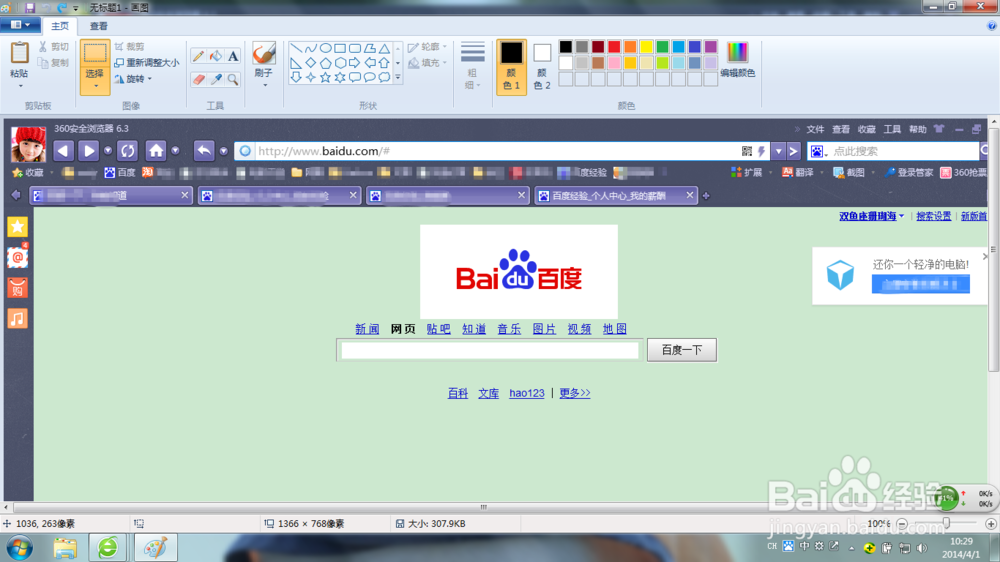Image resolution: width=1000 pixels, height=562 pixels.
Task: Open File Explorer from taskbar
Action: tap(65, 548)
